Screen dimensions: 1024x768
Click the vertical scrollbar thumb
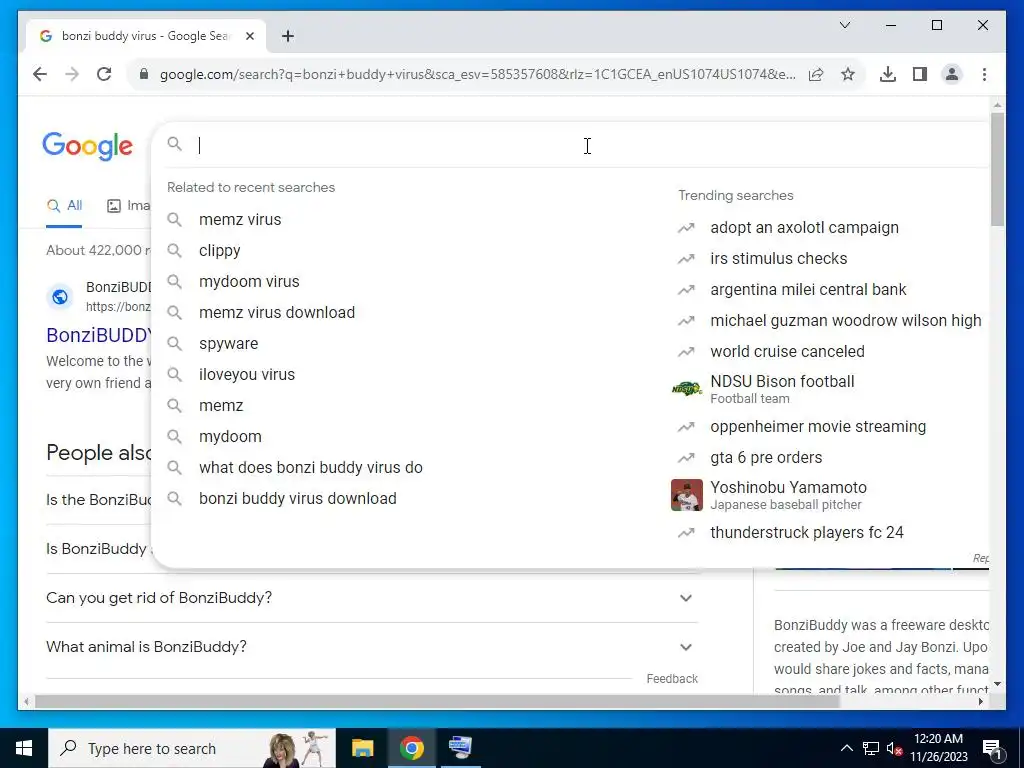coord(997,168)
